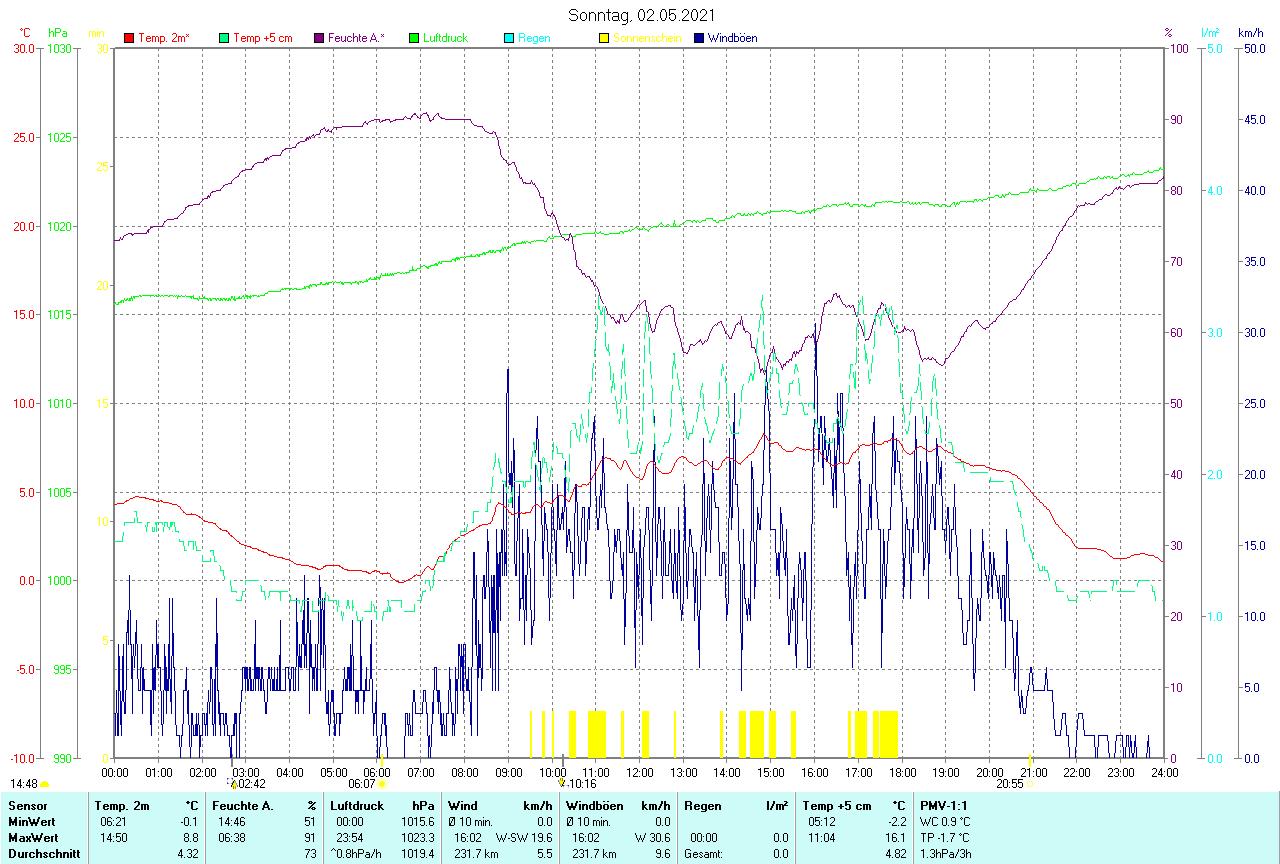Click the average pressure value '1019.4'
Image resolution: width=1280 pixels, height=864 pixels.
click(x=418, y=853)
